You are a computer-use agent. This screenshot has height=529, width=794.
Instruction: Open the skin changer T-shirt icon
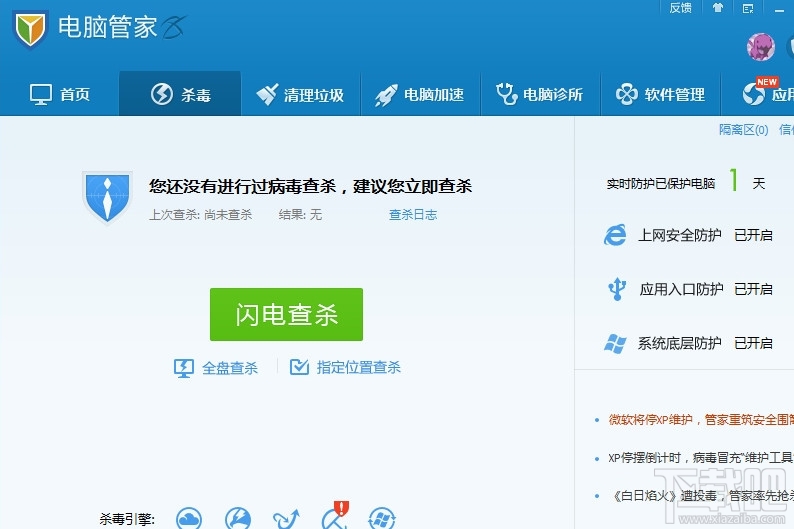click(x=718, y=8)
